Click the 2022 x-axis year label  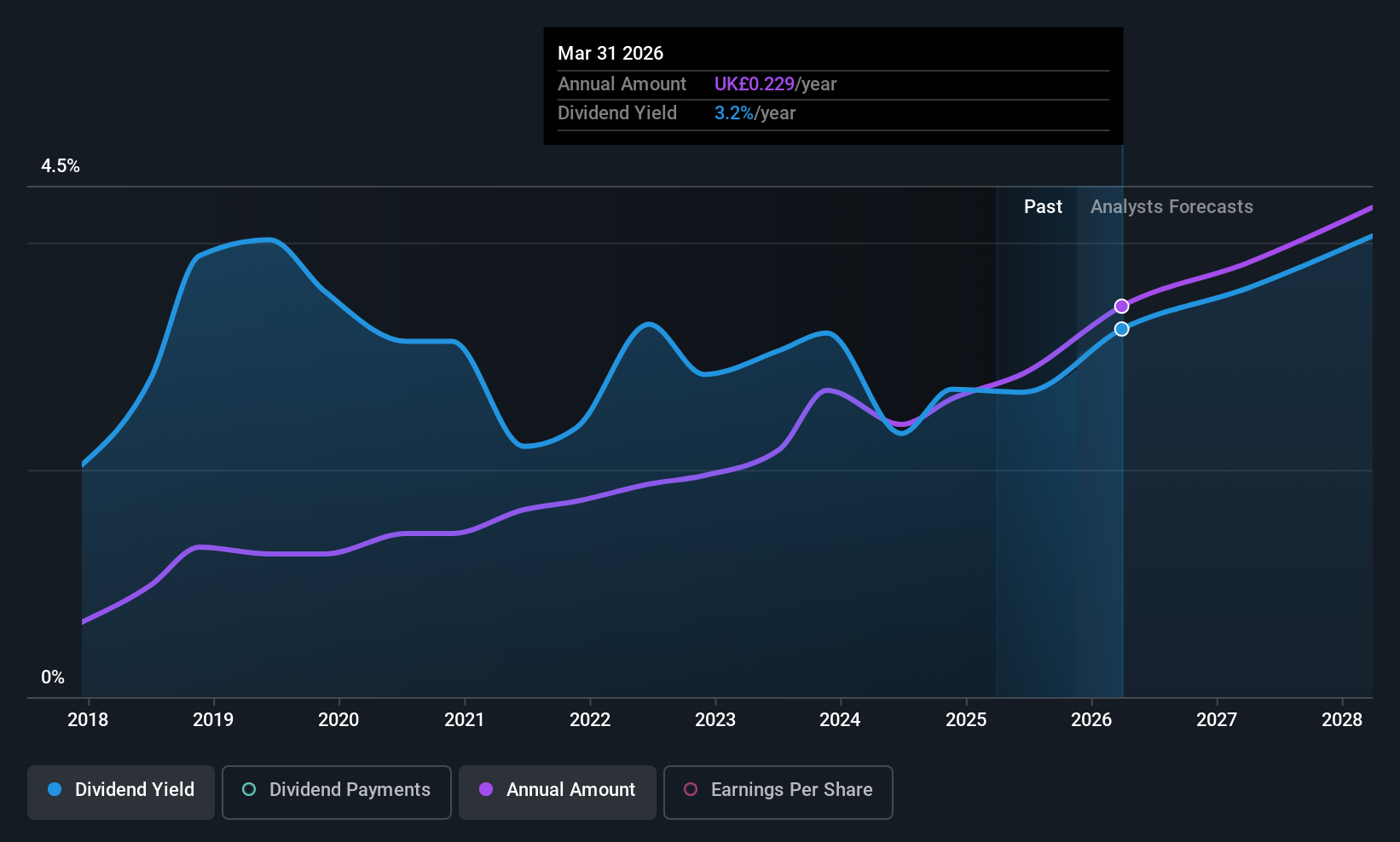(x=590, y=719)
